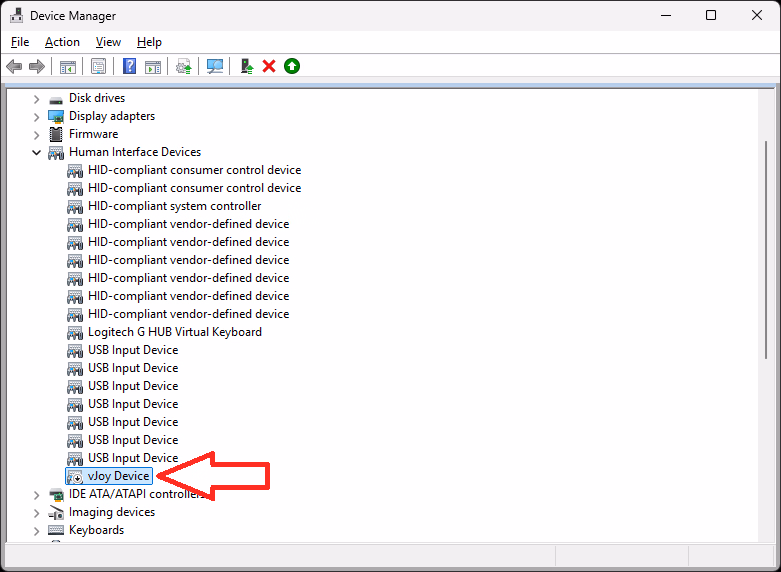Select Logitech G HUB Virtual Keyboard label
This screenshot has width=781, height=572.
click(x=175, y=332)
